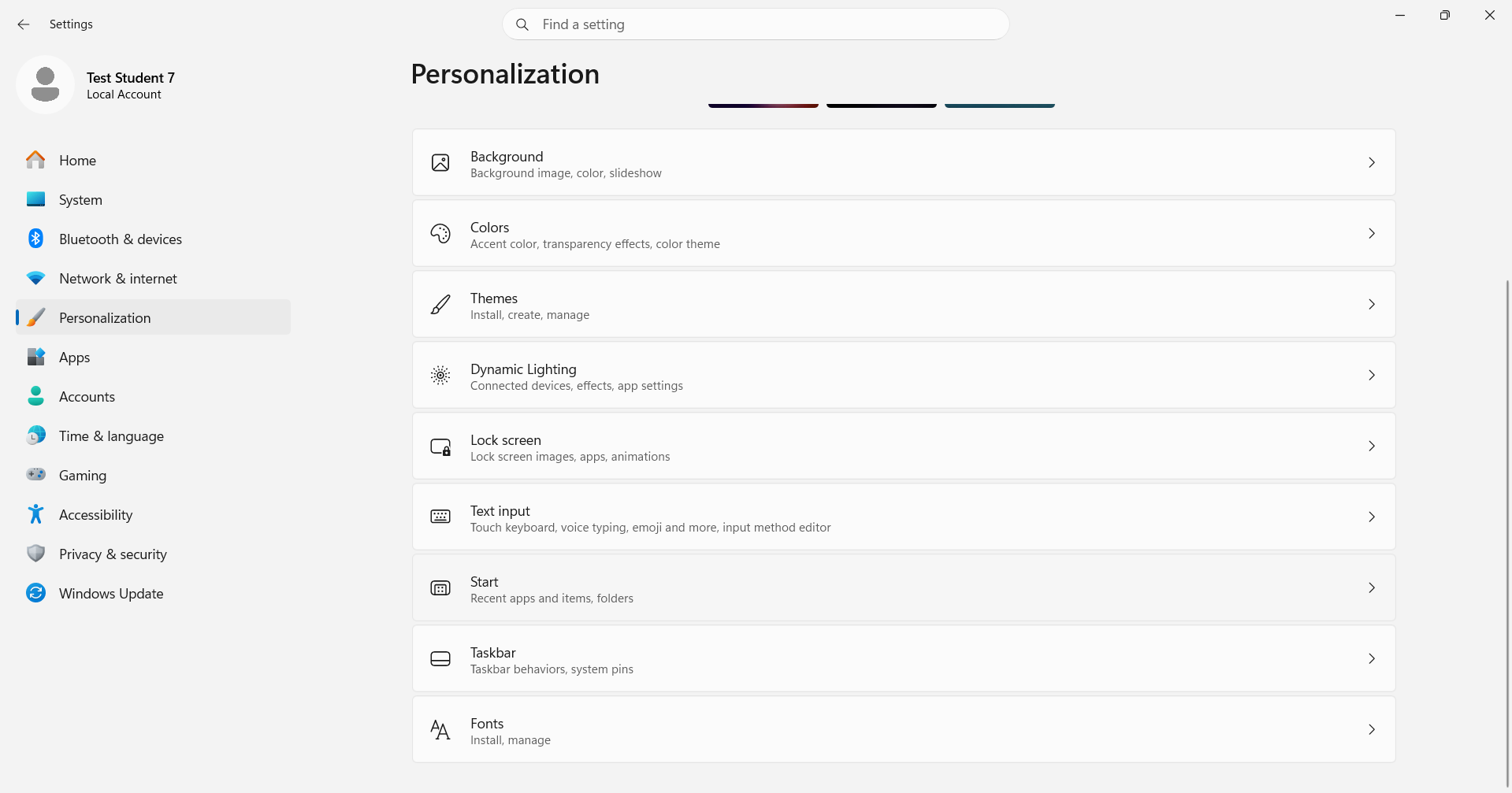Go back using the arrow button
1512x793 pixels.
click(24, 24)
